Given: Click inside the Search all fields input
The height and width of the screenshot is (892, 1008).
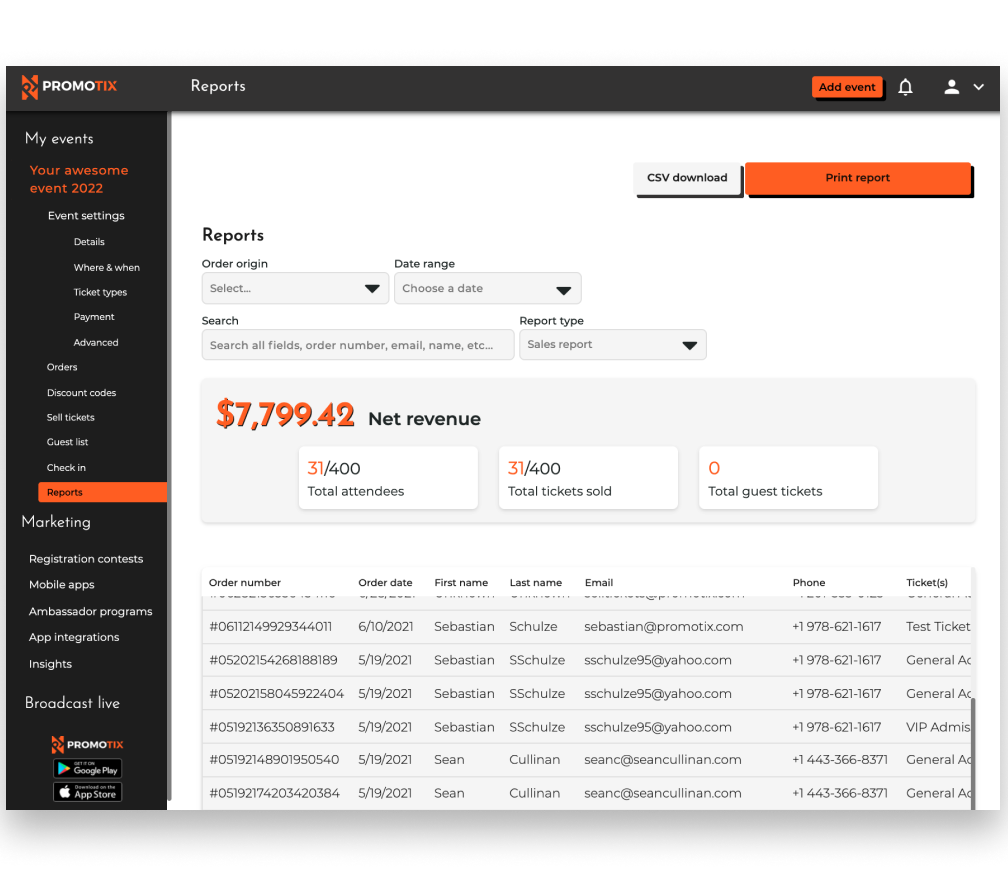Looking at the screenshot, I should [358, 344].
